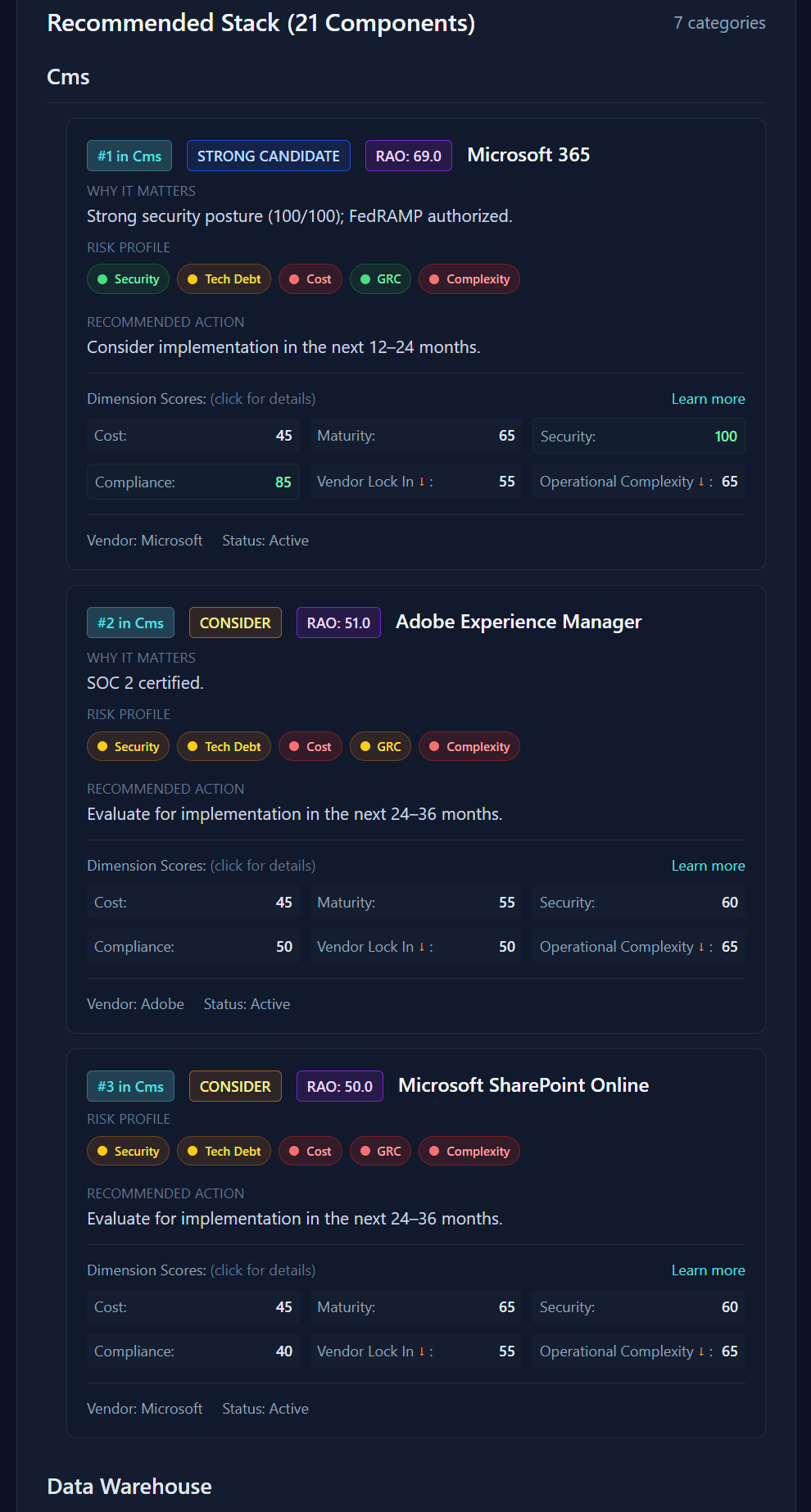Click Security chip on Adobe Experience Manager
Viewport: 811px width, 1512px height.
click(x=128, y=747)
